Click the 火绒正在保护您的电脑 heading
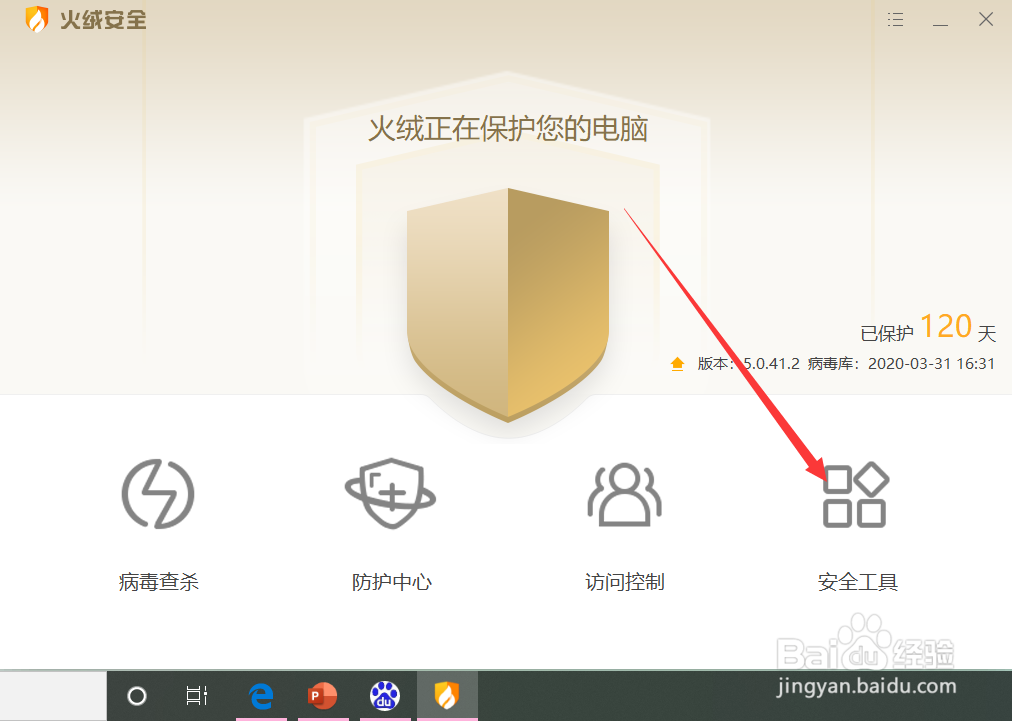The width and height of the screenshot is (1012, 721). pos(508,129)
